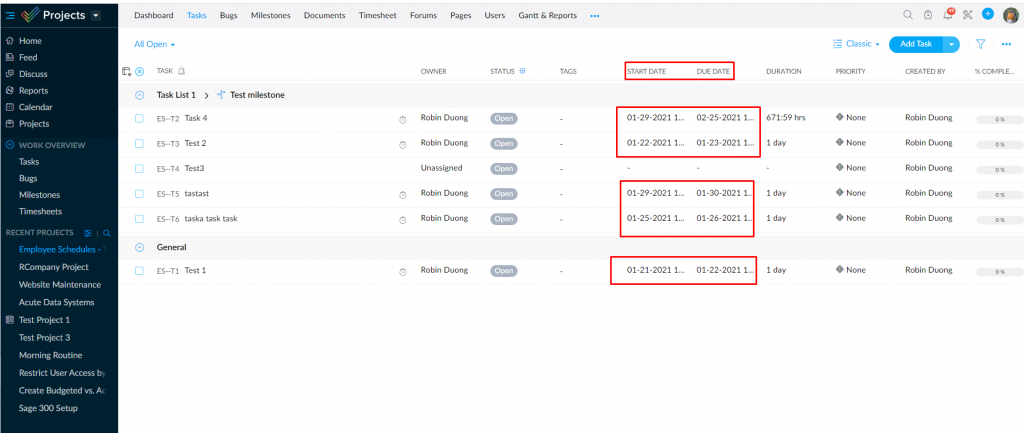Screen dimensions: 1024x433
Task: Open the All Open view dropdown
Action: click(x=155, y=44)
